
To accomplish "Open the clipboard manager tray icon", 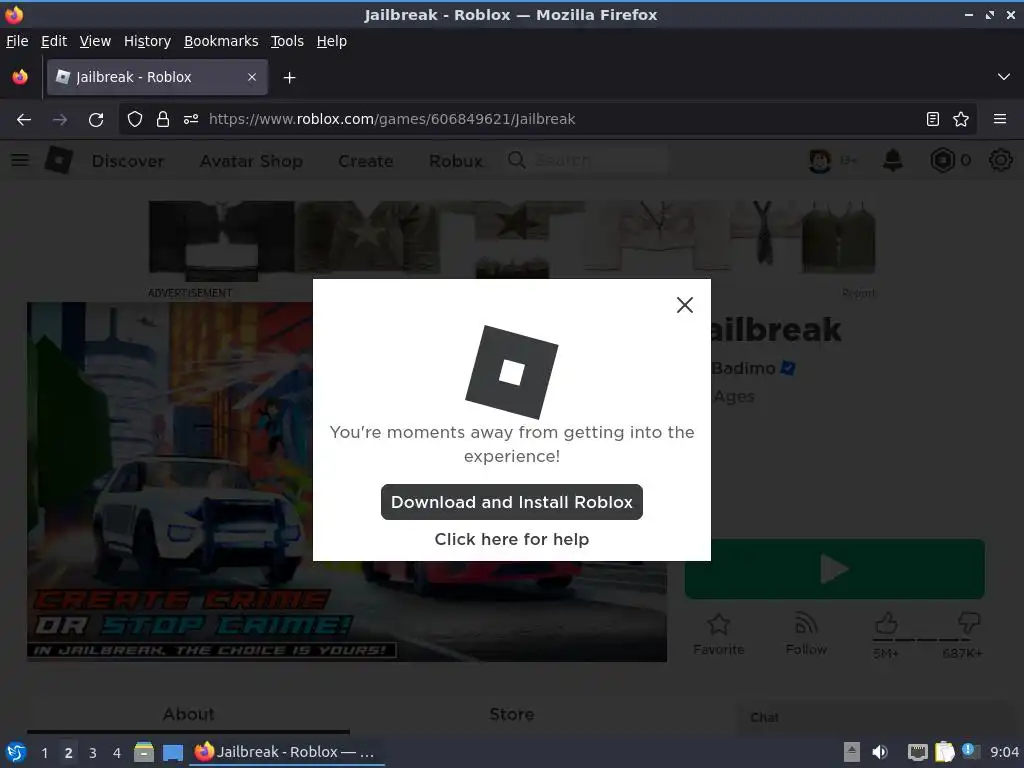I will pyautogui.click(x=944, y=752).
